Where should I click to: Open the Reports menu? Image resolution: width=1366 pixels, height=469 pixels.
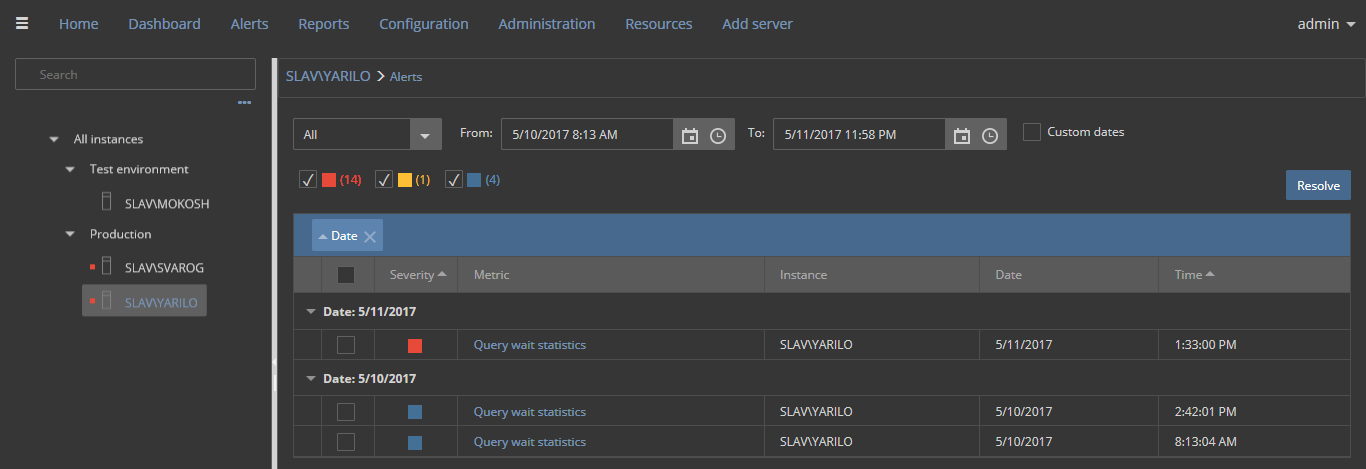click(x=324, y=24)
